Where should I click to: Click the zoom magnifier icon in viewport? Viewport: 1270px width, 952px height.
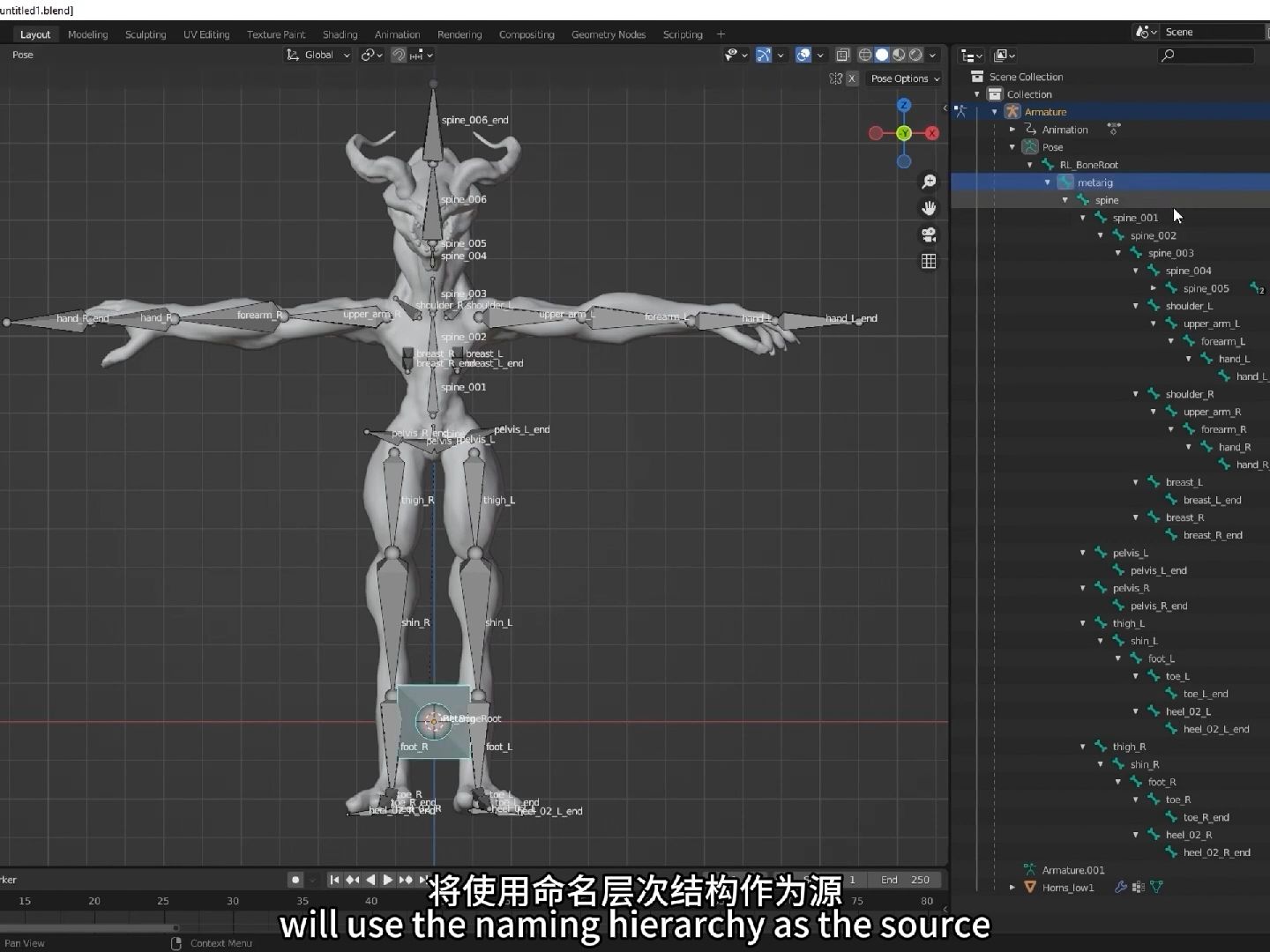tap(929, 182)
